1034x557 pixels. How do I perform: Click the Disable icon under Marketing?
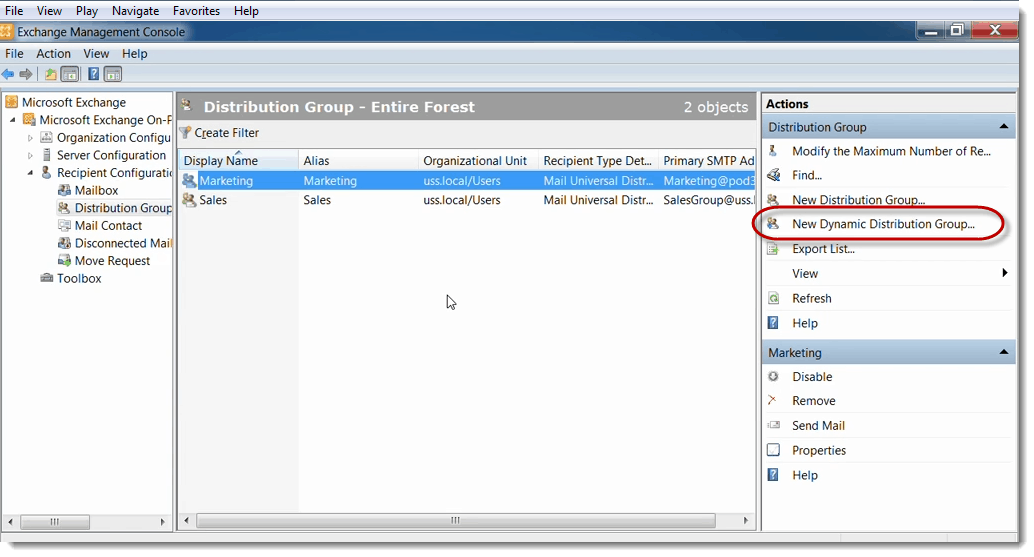tap(774, 376)
